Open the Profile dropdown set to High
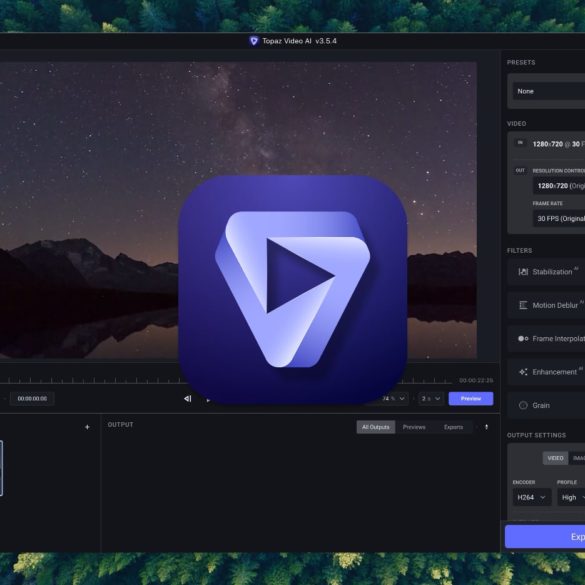 click(x=571, y=497)
